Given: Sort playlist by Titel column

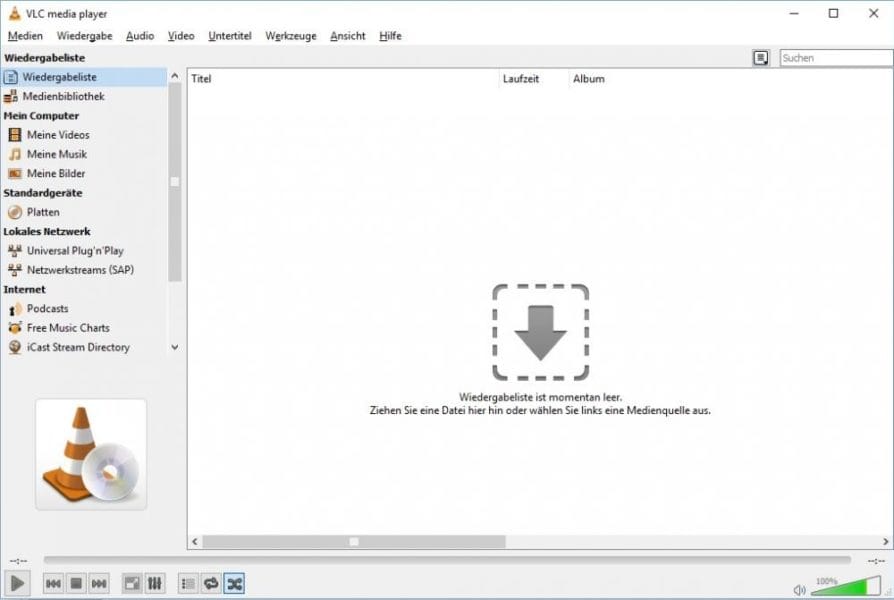Looking at the screenshot, I should [344, 79].
